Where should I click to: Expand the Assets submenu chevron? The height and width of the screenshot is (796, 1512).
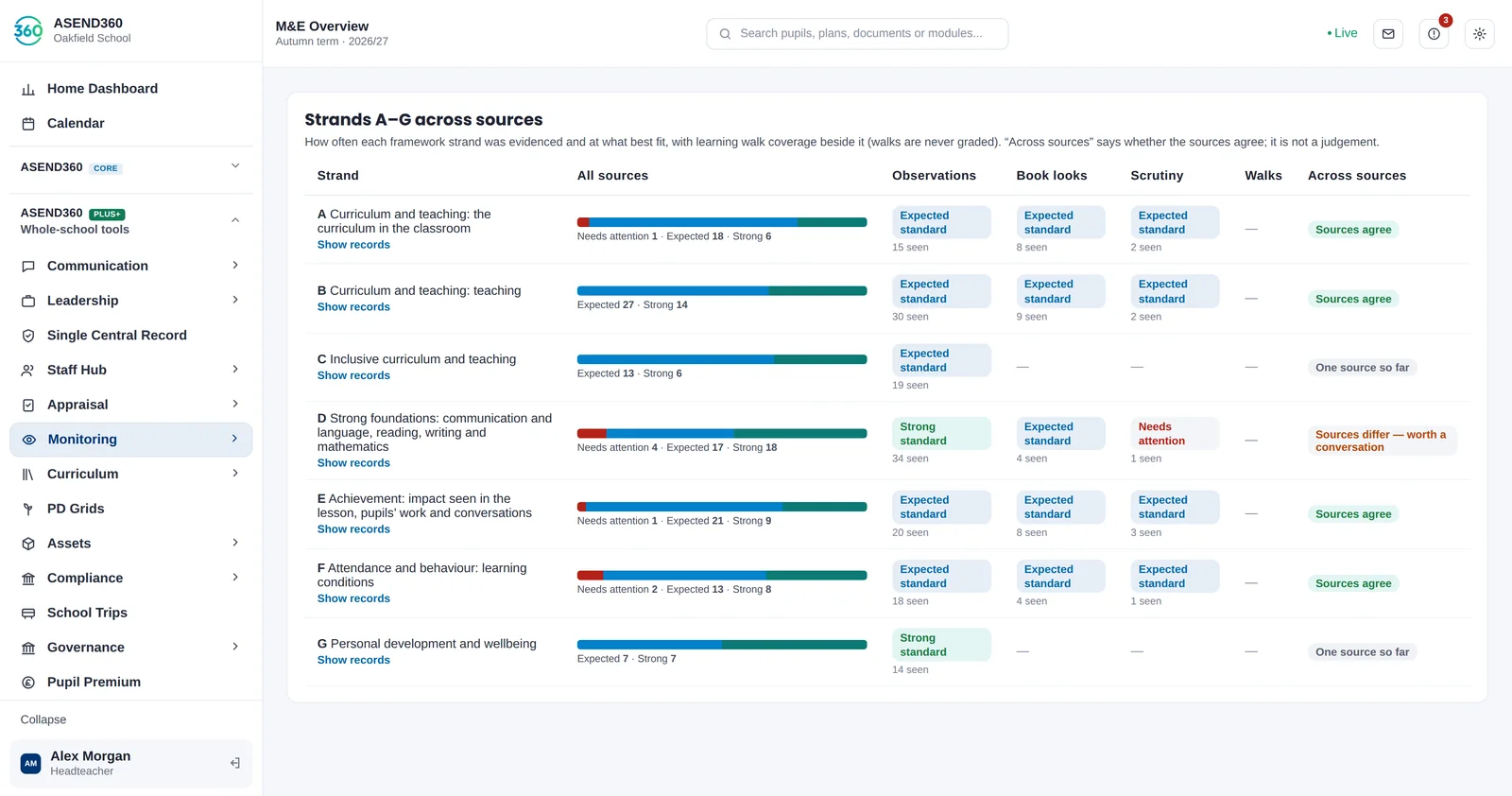tap(235, 543)
